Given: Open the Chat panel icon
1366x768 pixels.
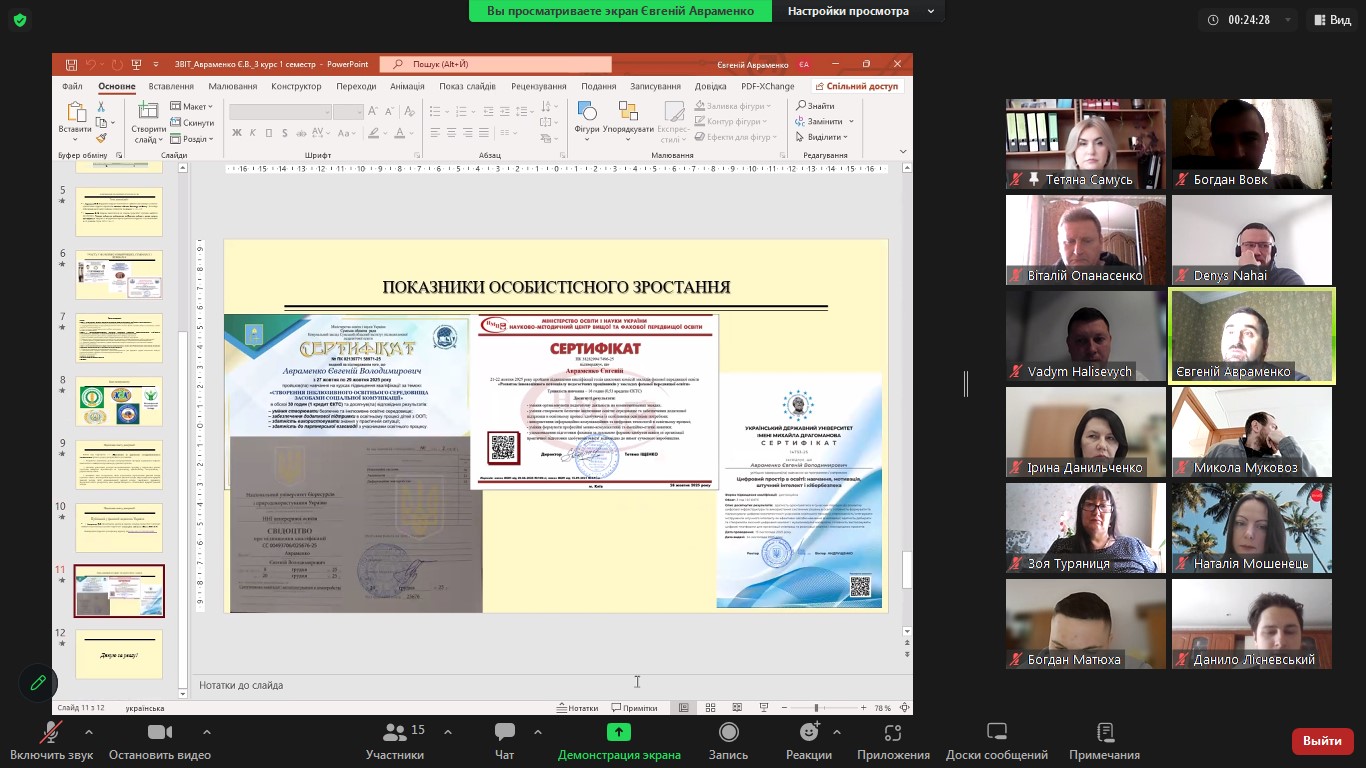Looking at the screenshot, I should [x=505, y=733].
